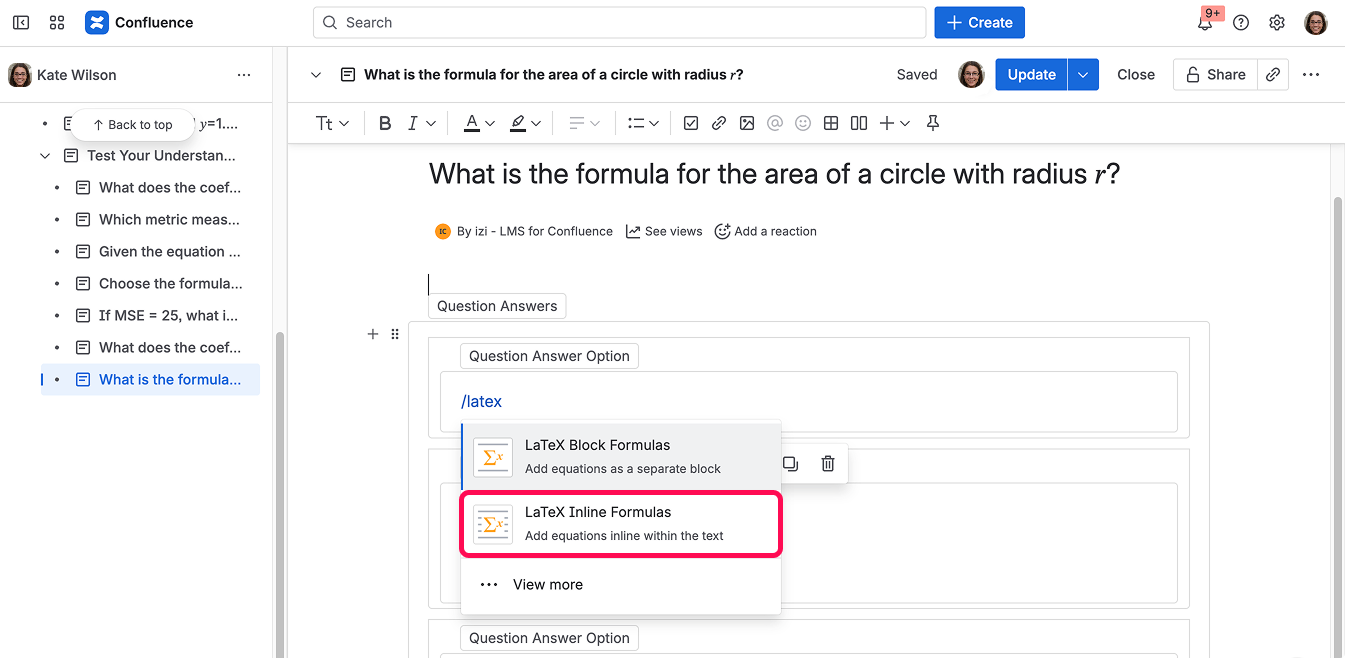Click the insert image icon
This screenshot has width=1345, height=658.
(x=746, y=123)
